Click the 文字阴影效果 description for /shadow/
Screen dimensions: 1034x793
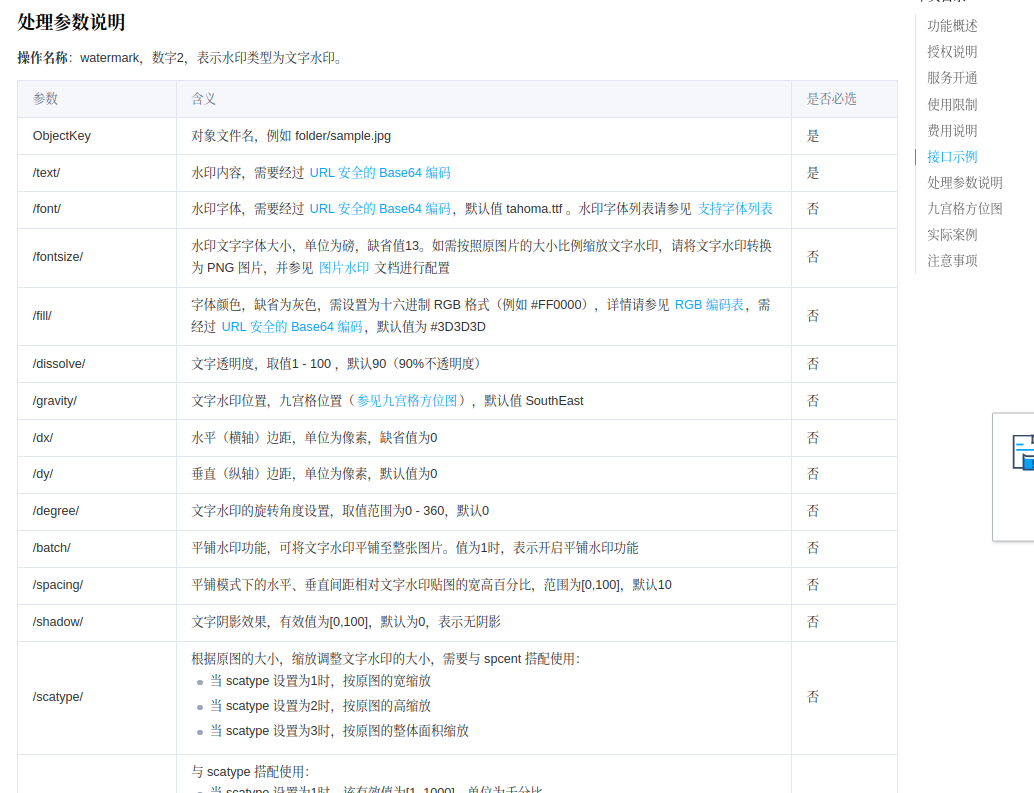pos(346,622)
